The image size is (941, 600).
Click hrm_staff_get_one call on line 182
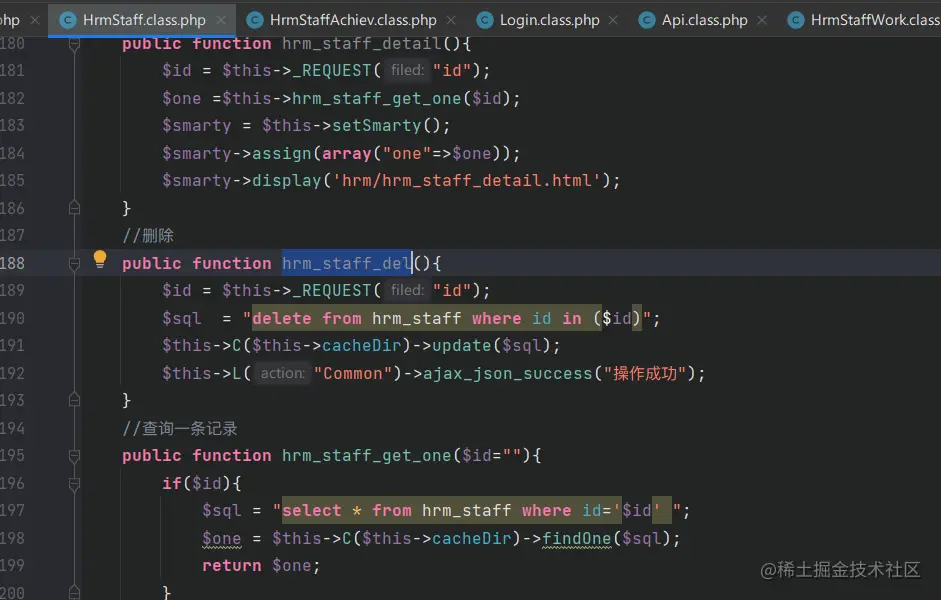377,98
